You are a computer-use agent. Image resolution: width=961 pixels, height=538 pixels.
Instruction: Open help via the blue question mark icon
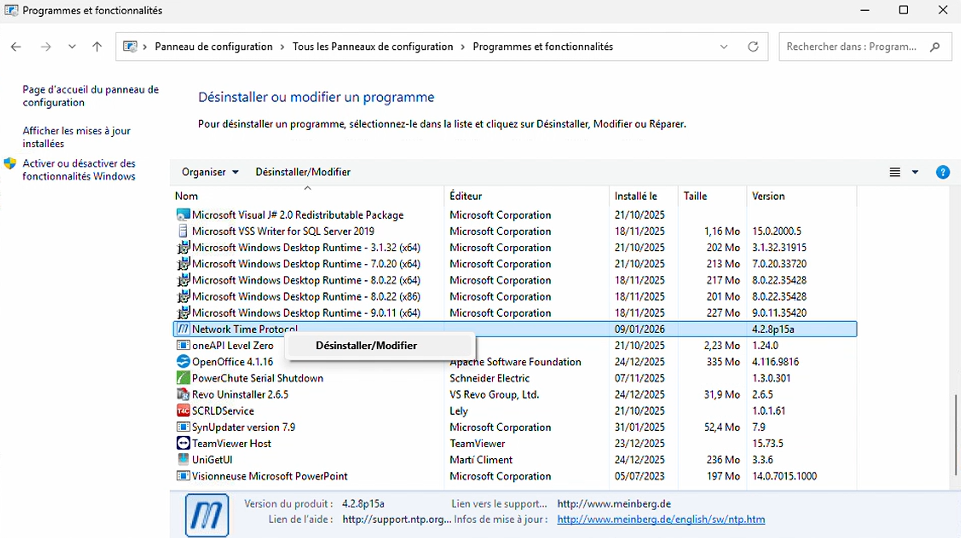click(x=942, y=172)
